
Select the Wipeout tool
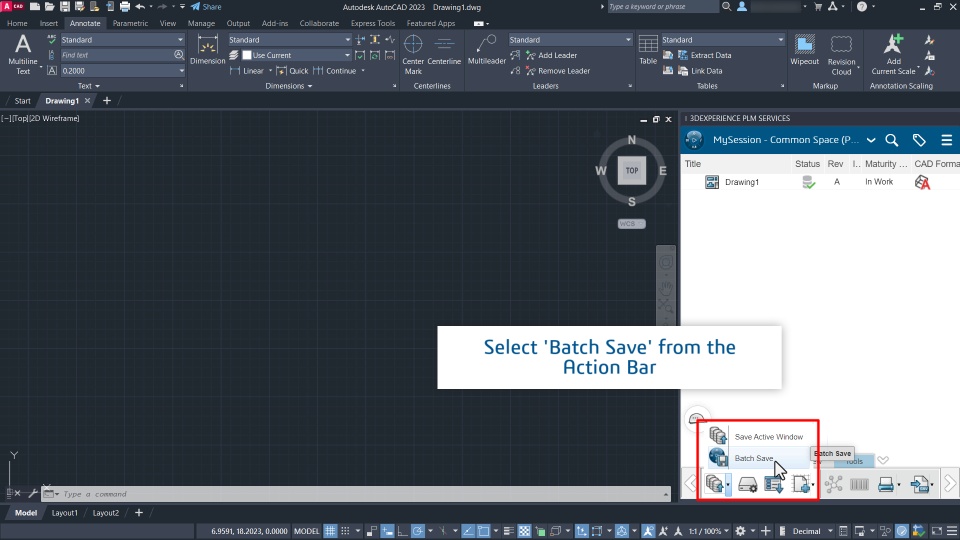pos(804,50)
